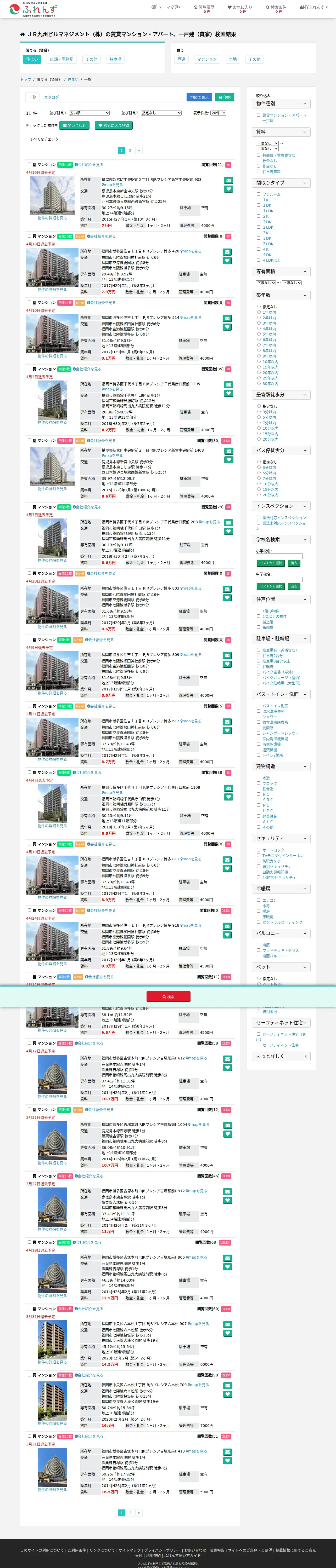Open 並び替え1 sort dropdown (安い順)
The image size is (336, 1568).
[89, 113]
